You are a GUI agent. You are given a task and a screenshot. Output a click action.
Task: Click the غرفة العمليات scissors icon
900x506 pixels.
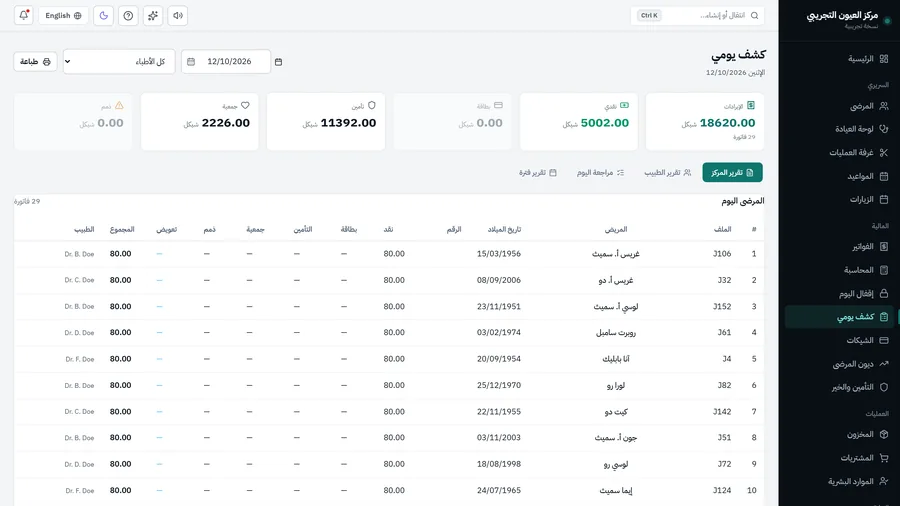pos(884,153)
